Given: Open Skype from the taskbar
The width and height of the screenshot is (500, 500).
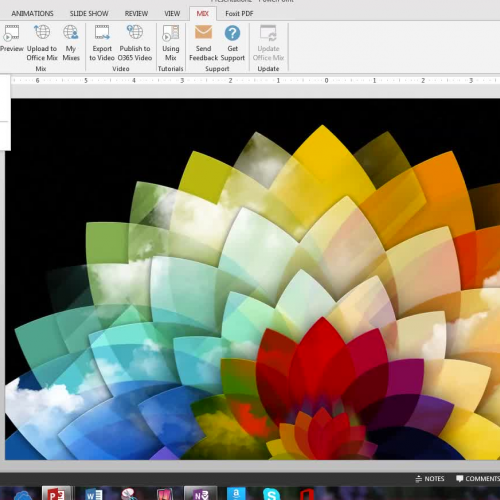Looking at the screenshot, I should pos(271,494).
